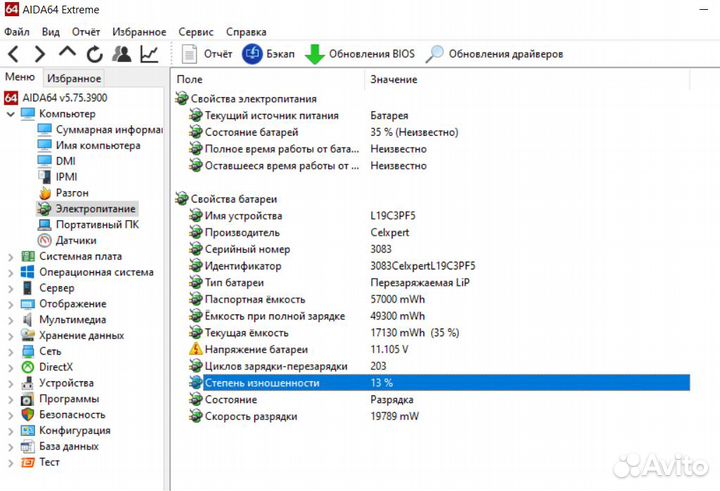This screenshot has width=720, height=491.
Task: Switch to the Избранное sidebar tab
Action: [x=74, y=78]
